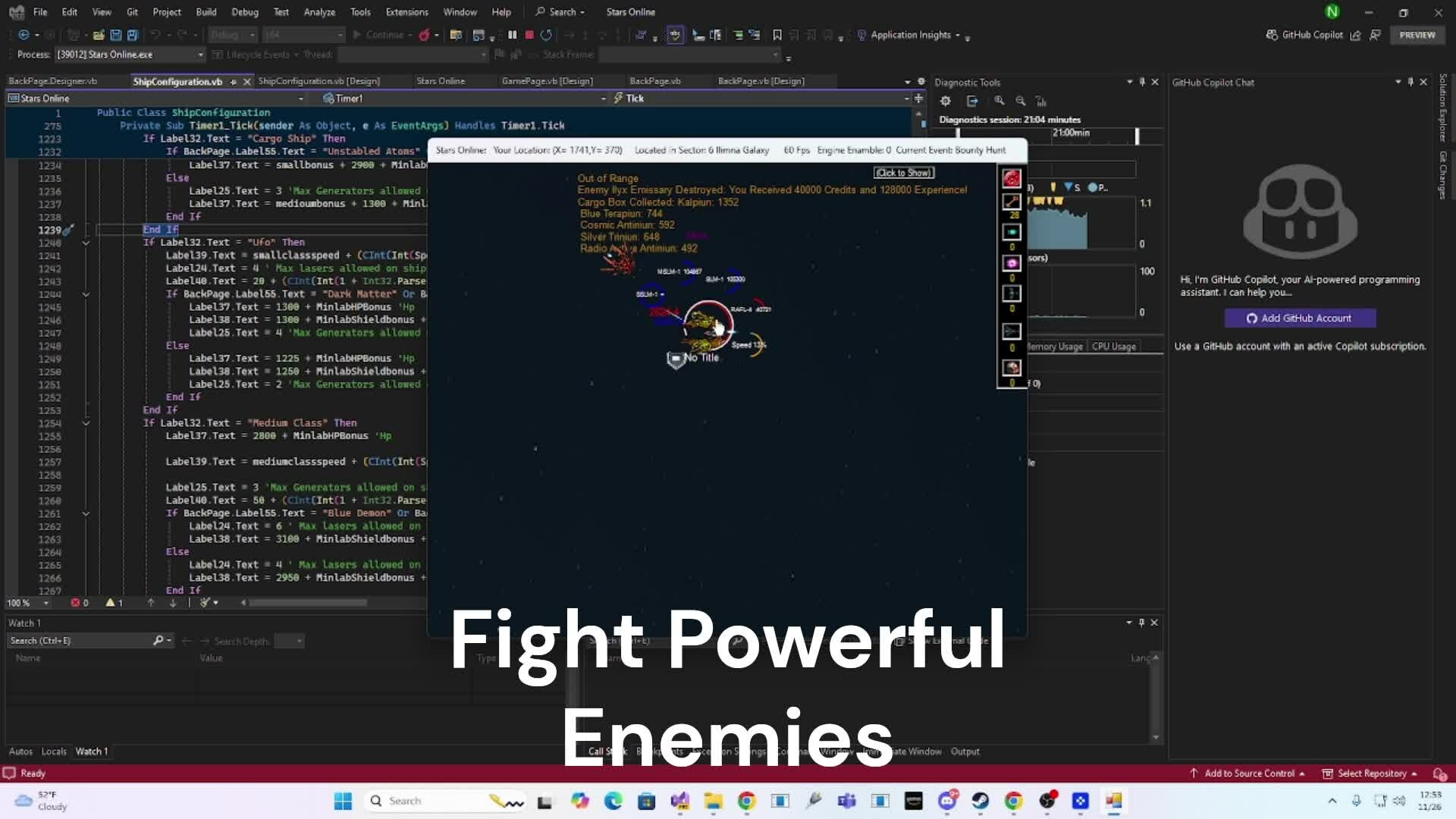Select the red asteroid item slot in game
Image resolution: width=1456 pixels, height=819 pixels.
pos(1012,179)
